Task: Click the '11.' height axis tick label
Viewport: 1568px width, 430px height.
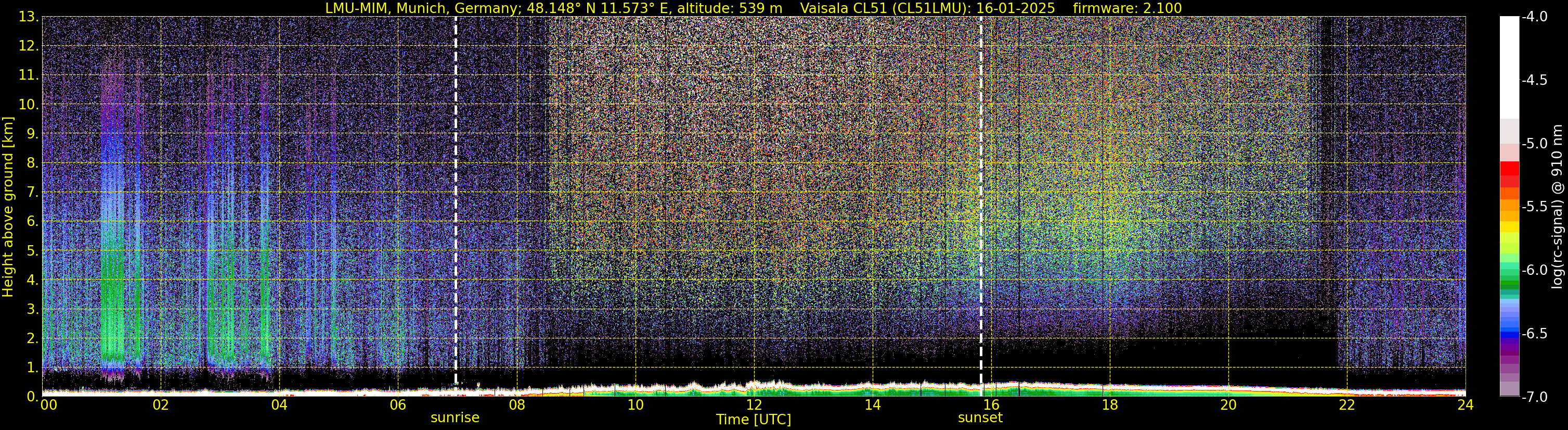Action: click(x=29, y=75)
